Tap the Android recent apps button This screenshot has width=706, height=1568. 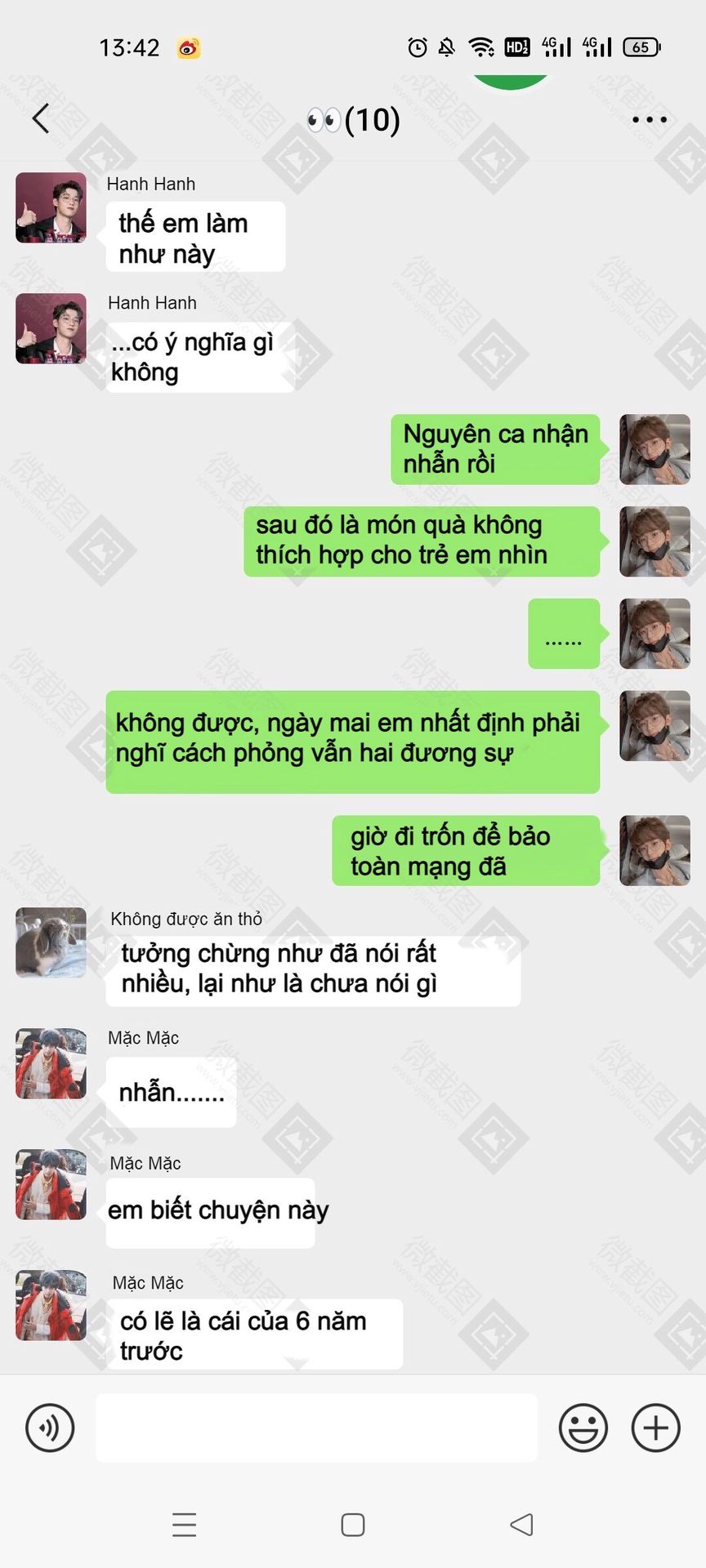[185, 1525]
